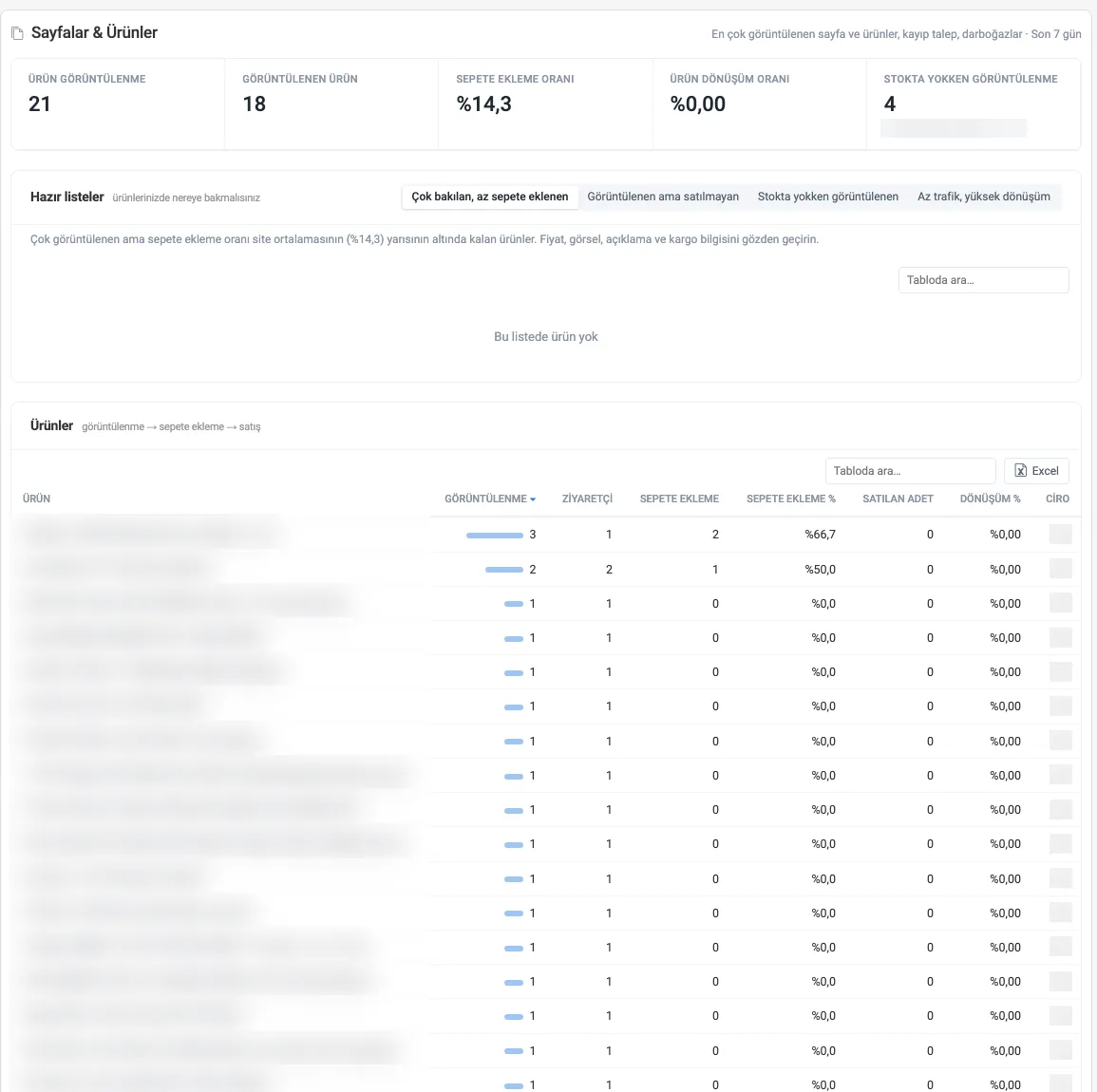The height and width of the screenshot is (1092, 1097).
Task: Sort by SEPETE EKLEME % column header
Action: 790,499
